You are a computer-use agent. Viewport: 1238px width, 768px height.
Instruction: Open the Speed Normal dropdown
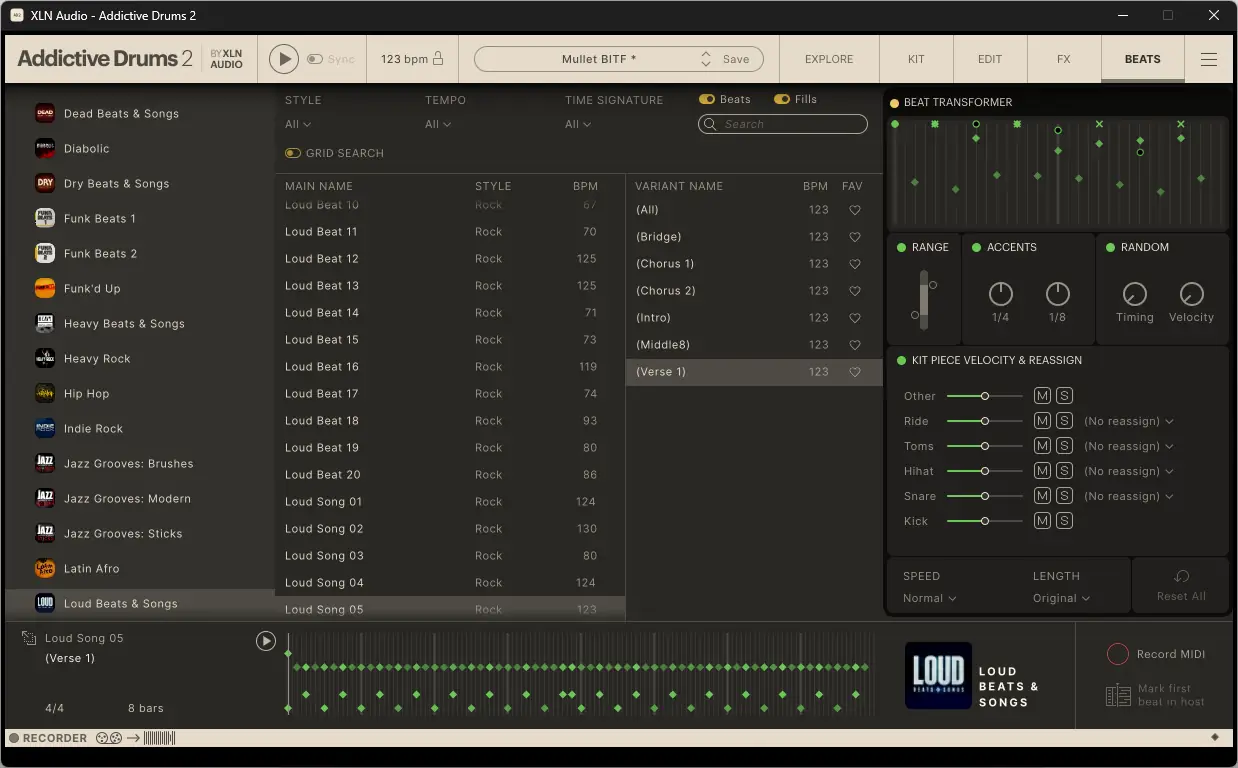[x=930, y=598]
